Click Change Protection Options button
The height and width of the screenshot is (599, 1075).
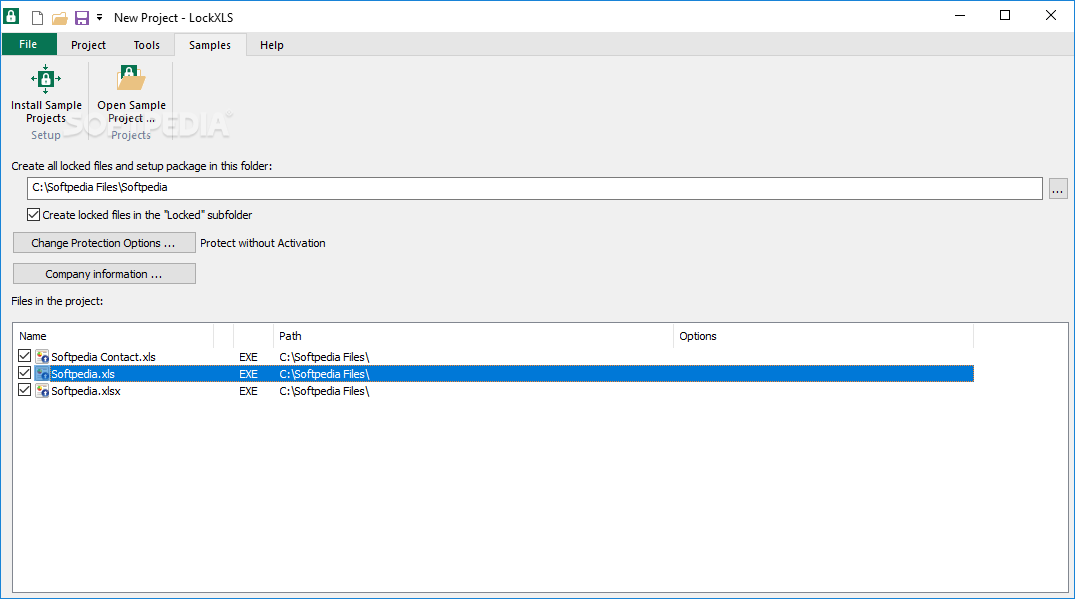pos(104,243)
